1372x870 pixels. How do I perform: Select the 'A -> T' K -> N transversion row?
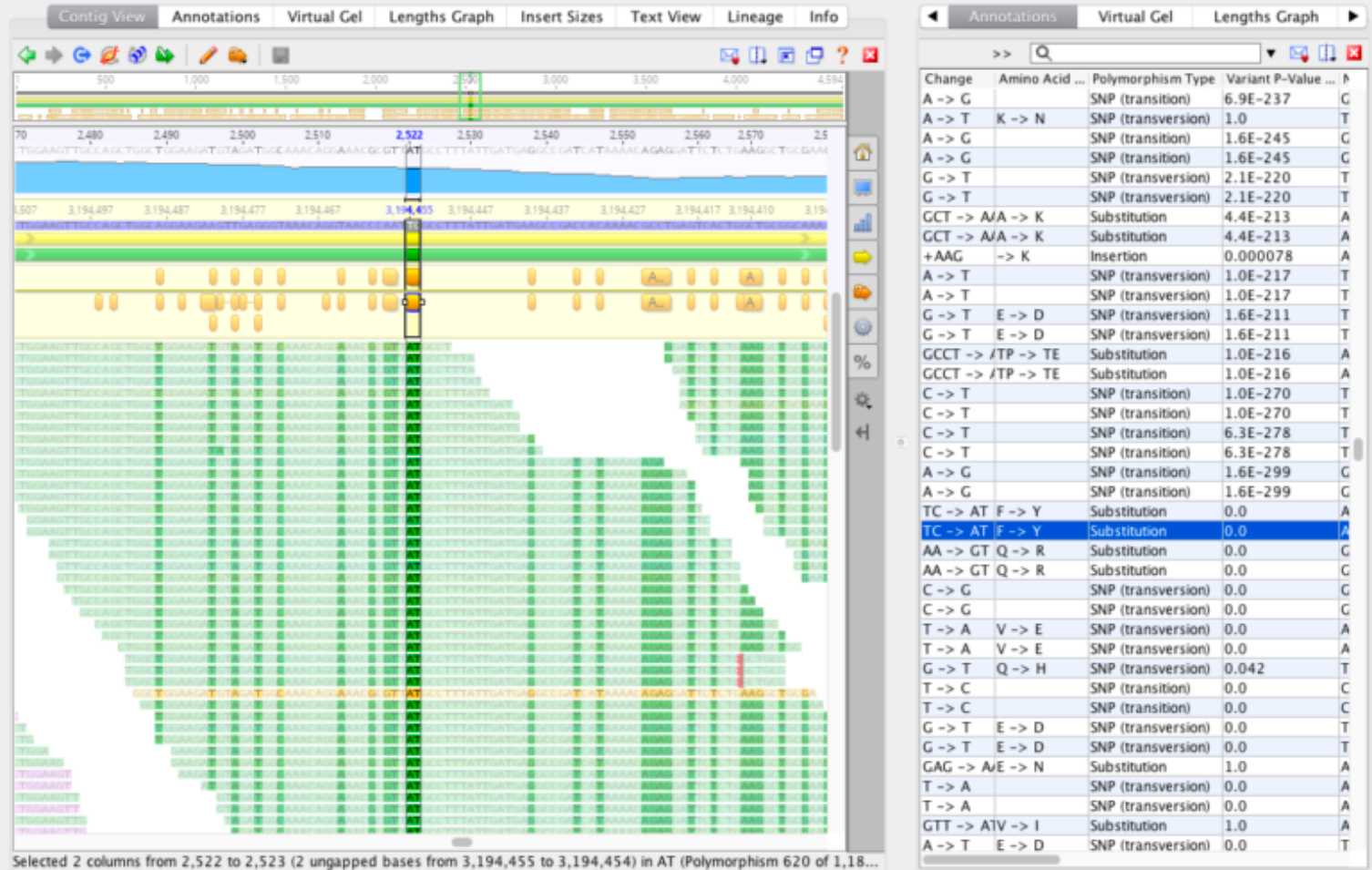(1137, 118)
